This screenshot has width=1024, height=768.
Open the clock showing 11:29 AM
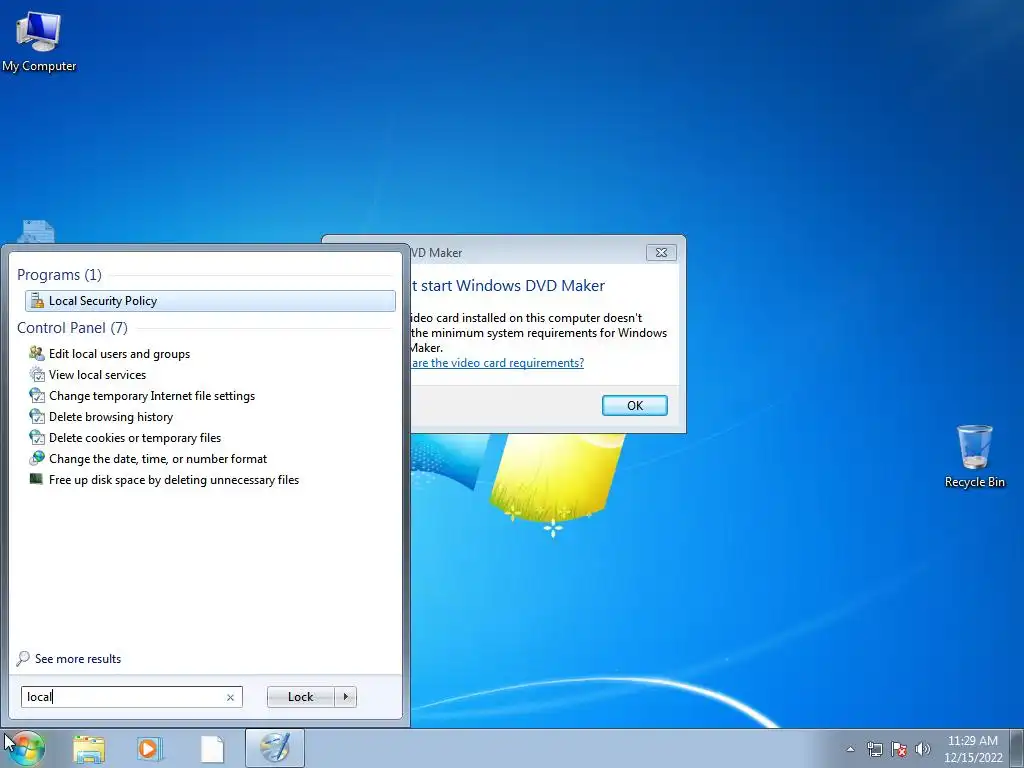972,749
